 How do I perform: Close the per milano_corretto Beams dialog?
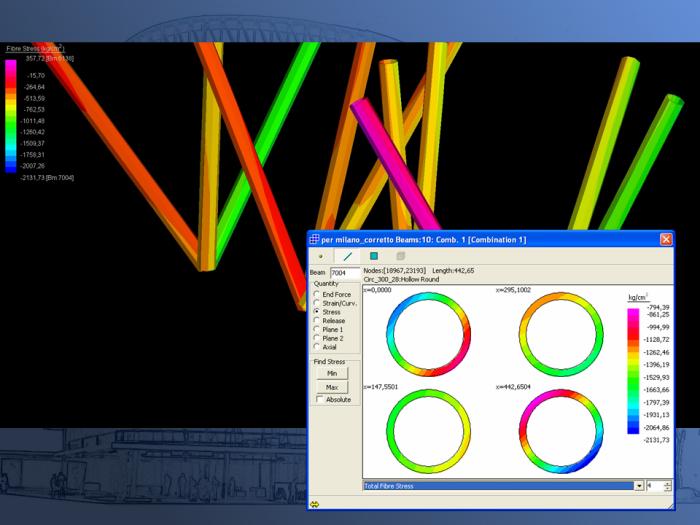coord(666,239)
